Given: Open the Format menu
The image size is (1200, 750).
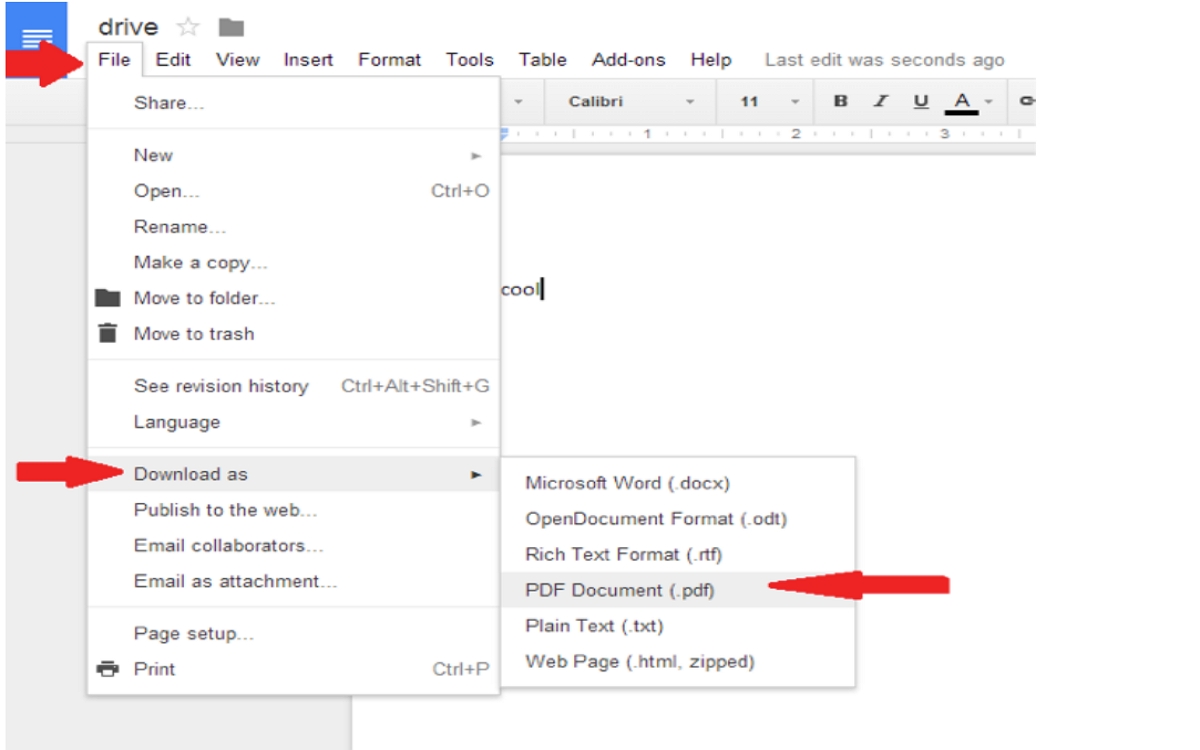Looking at the screenshot, I should 390,60.
